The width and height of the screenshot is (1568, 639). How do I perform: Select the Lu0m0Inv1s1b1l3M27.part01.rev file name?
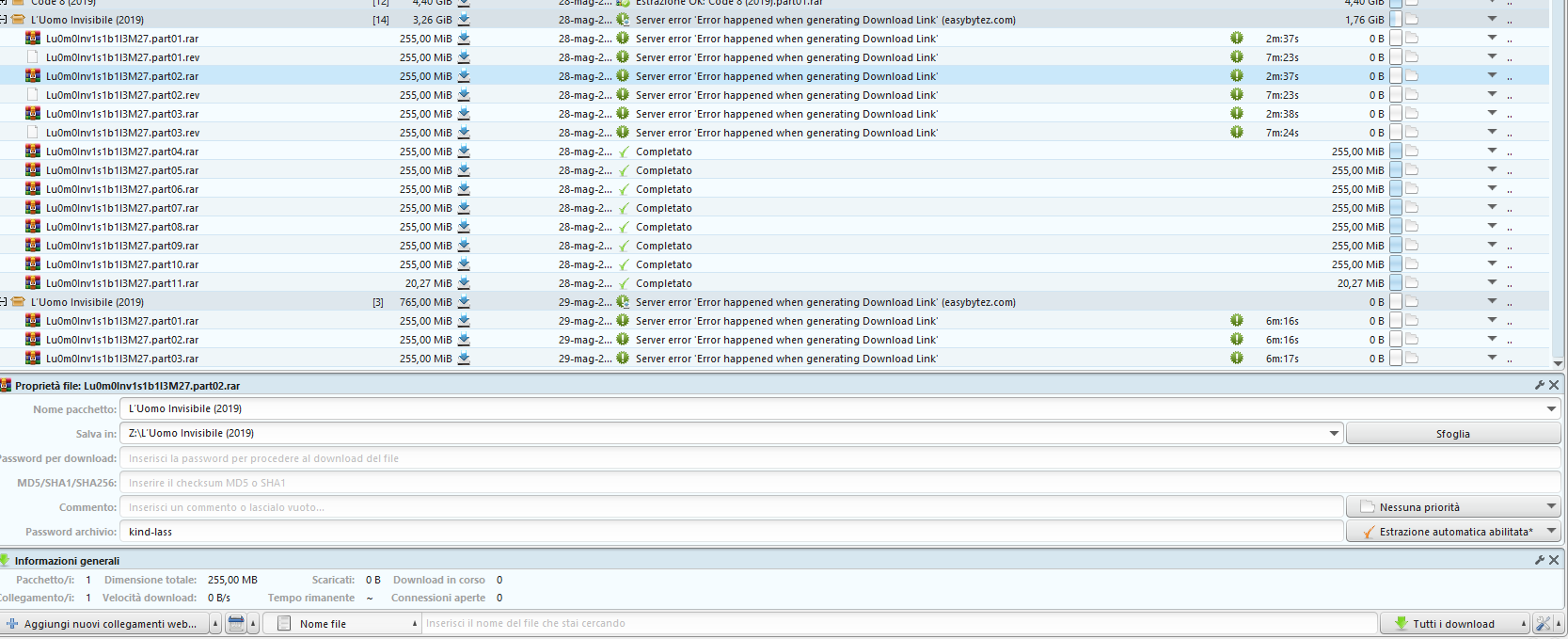click(x=123, y=57)
